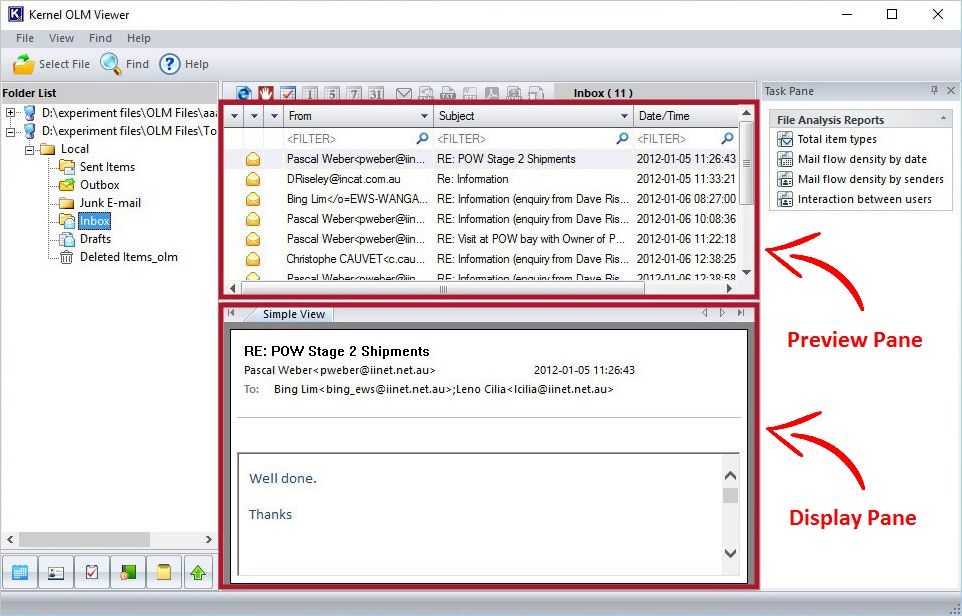Click the envelope icon in the list toolbar
Viewport: 962px width, 616px height.
[404, 93]
